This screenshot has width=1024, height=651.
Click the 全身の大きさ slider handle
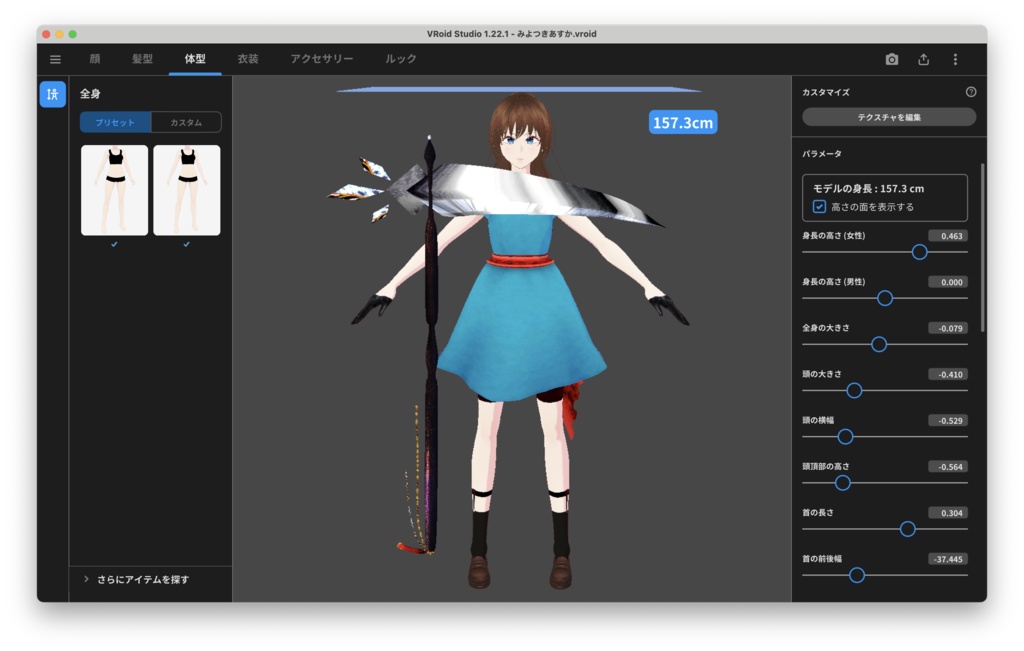pos(879,344)
